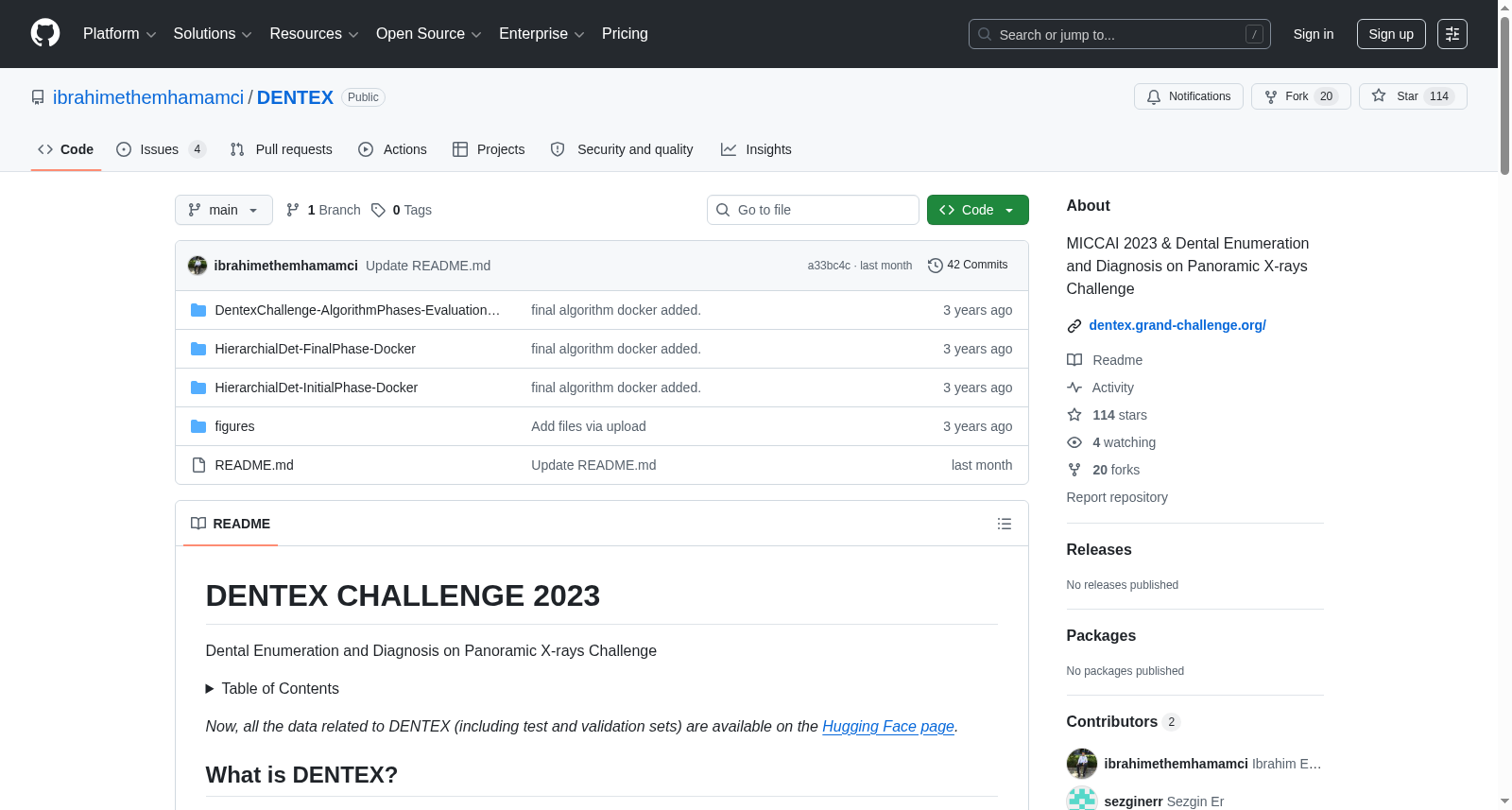Open the Actions tab
The width and height of the screenshot is (1512, 810).
coord(393,149)
